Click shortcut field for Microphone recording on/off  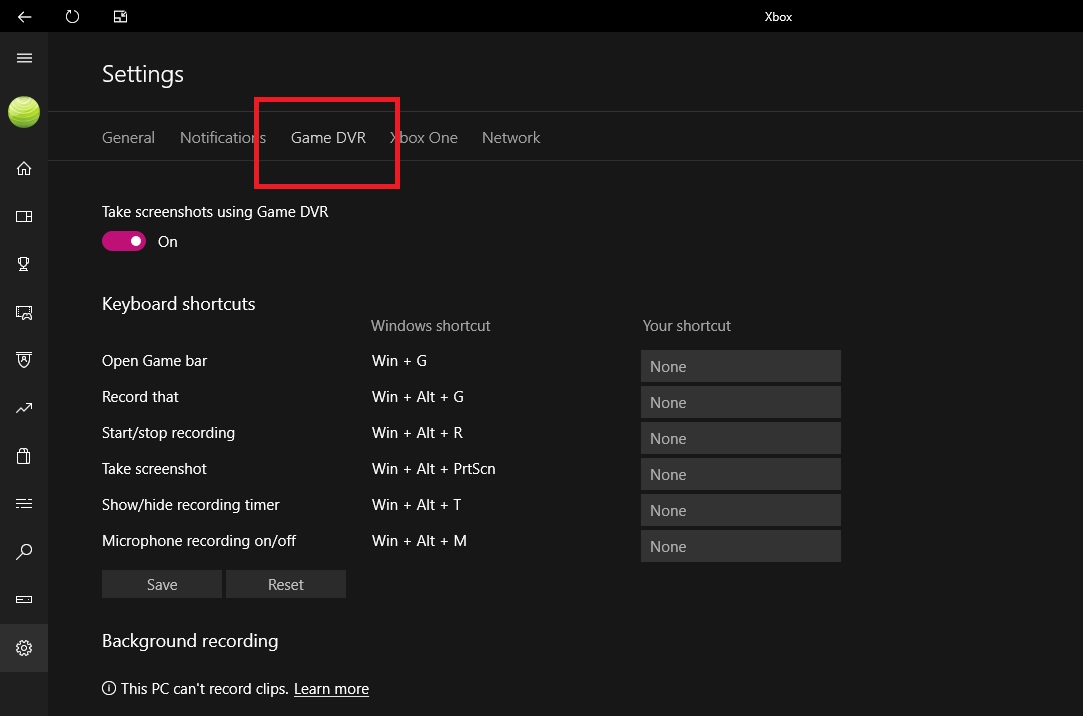click(740, 545)
